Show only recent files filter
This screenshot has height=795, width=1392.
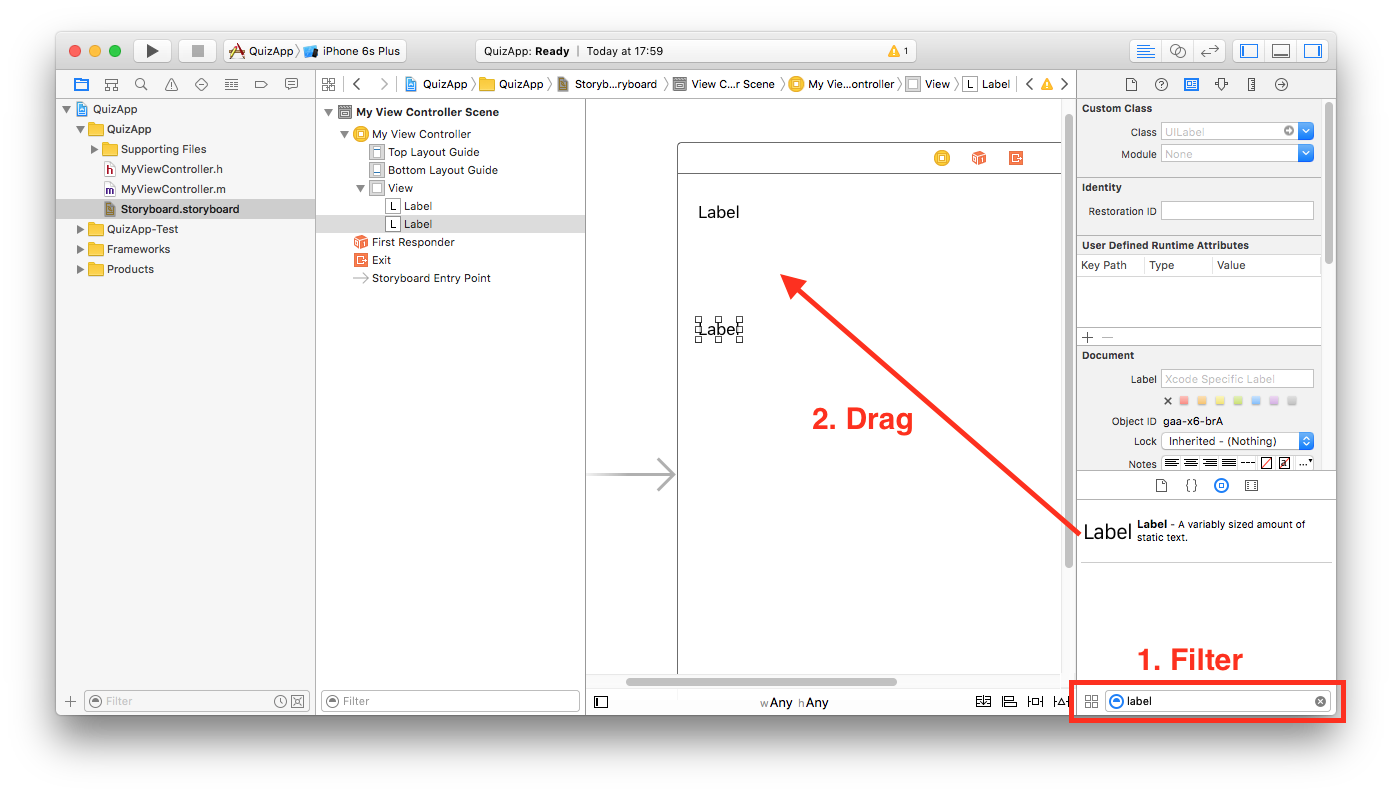click(x=281, y=701)
